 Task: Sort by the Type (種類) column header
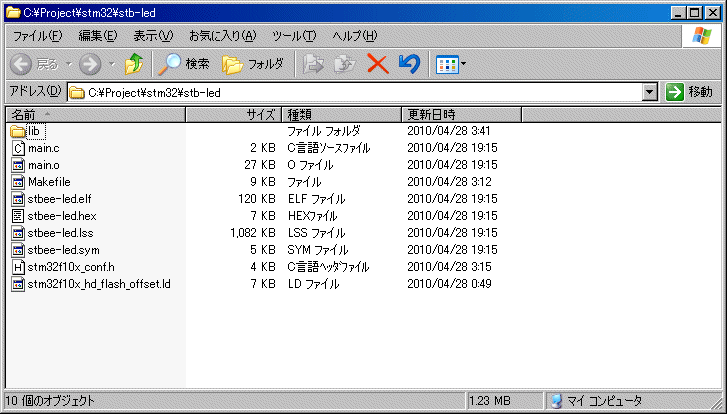pos(342,115)
